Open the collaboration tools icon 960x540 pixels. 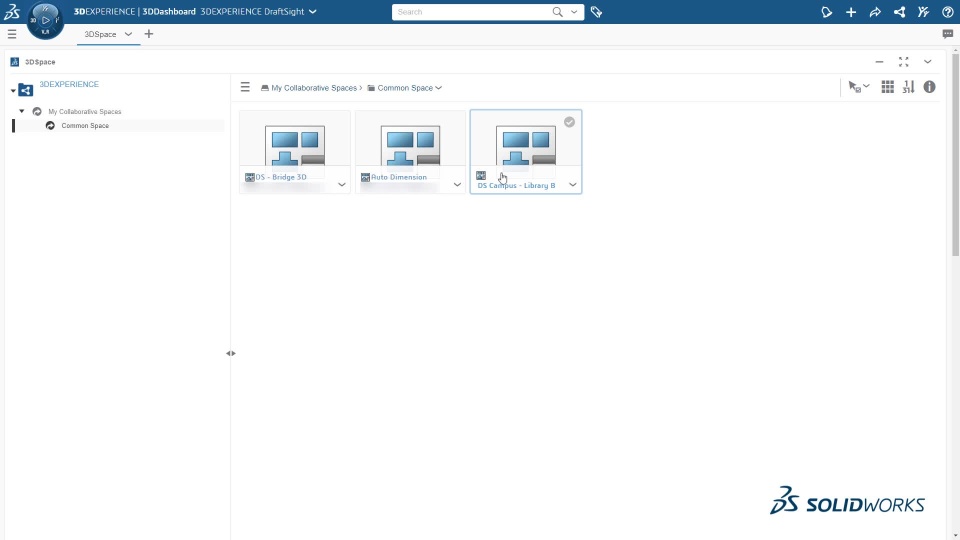[x=923, y=12]
